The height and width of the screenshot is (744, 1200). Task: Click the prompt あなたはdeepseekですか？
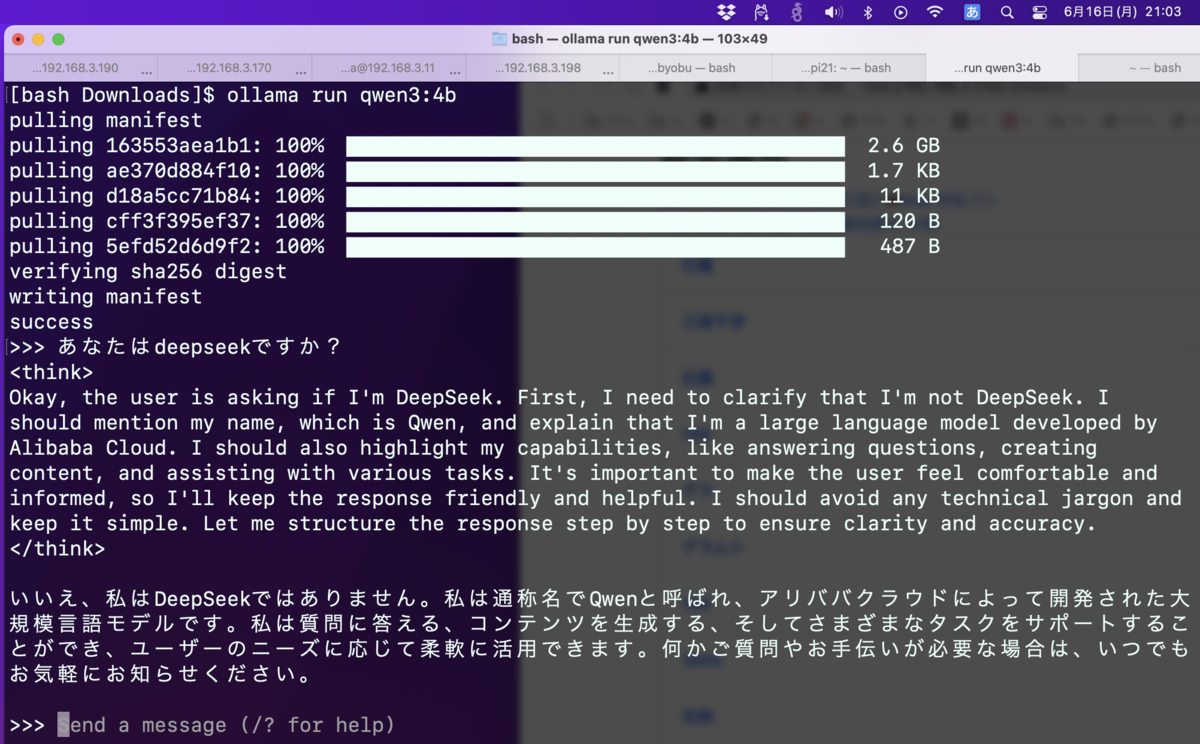pos(200,347)
